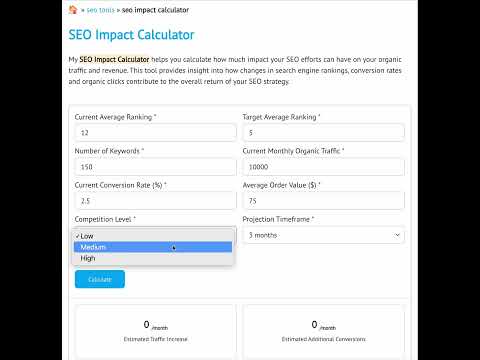Click the Number of Keywords input

click(156, 167)
